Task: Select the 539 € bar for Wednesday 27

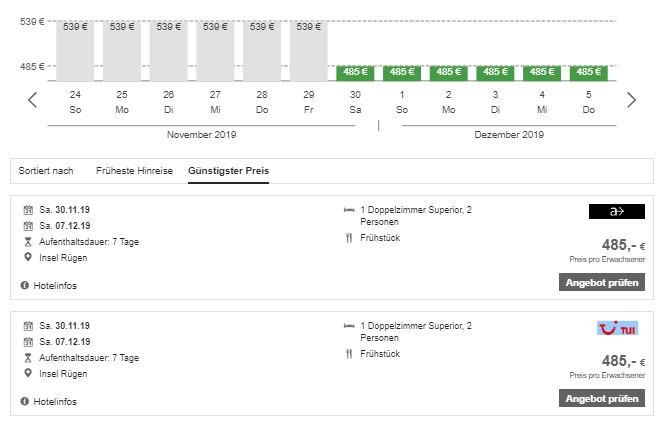Action: coord(215,50)
